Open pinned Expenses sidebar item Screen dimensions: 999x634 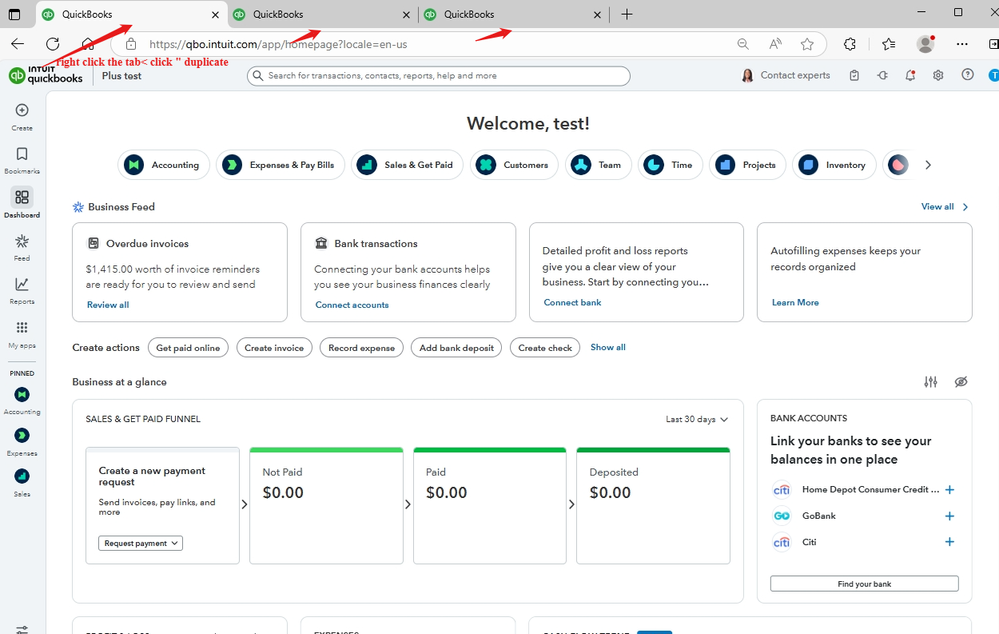(x=22, y=442)
